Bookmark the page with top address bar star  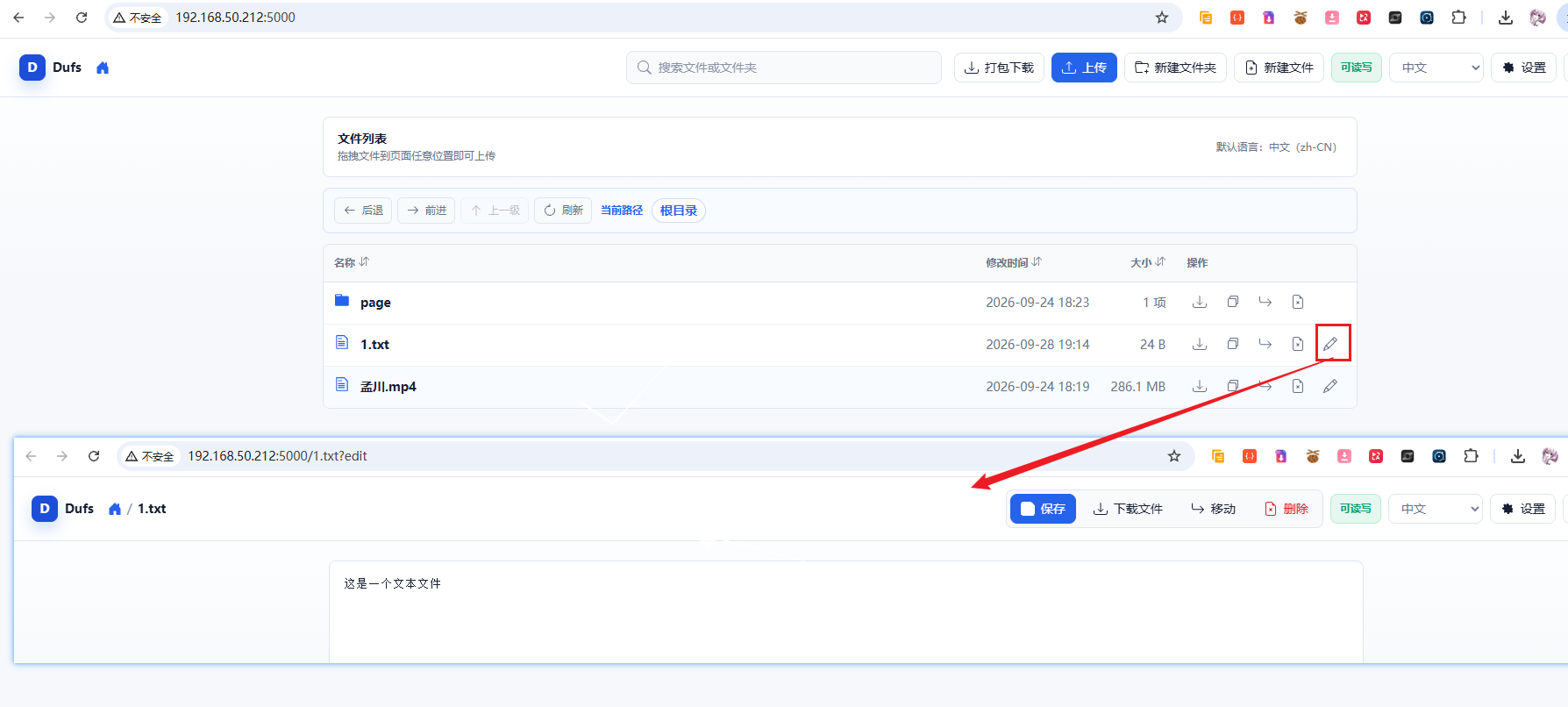point(1162,18)
